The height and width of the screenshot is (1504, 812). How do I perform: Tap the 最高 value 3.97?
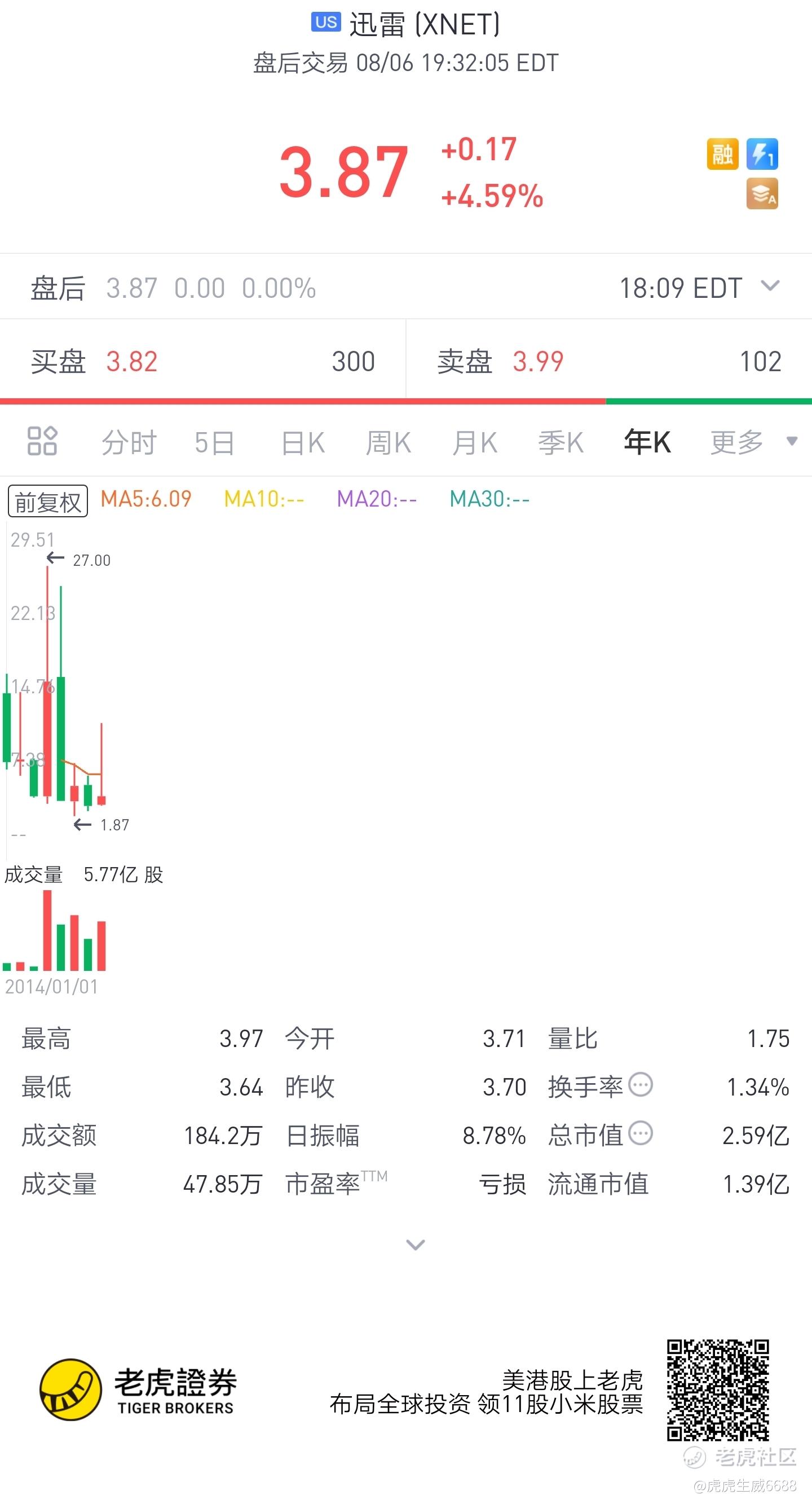pyautogui.click(x=241, y=1039)
